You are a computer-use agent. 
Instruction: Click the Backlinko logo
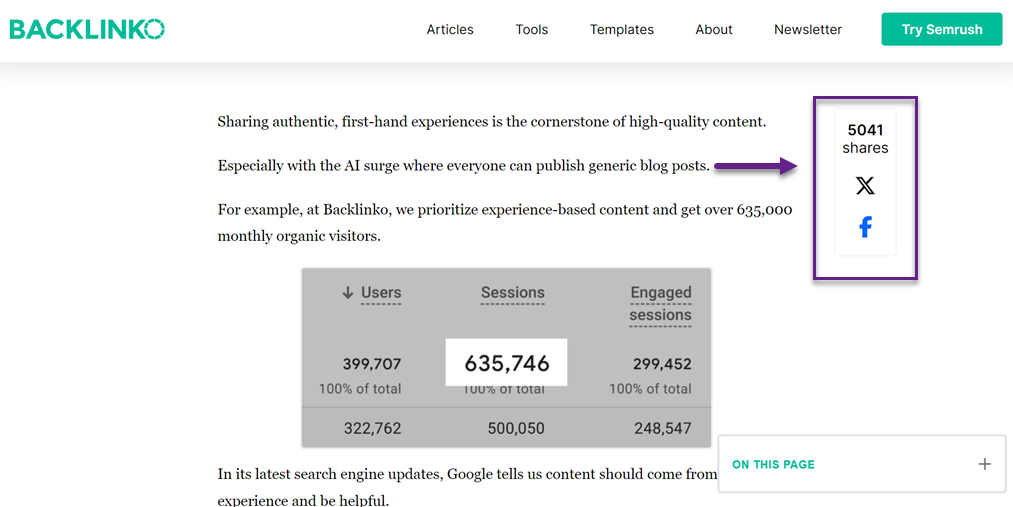point(87,29)
